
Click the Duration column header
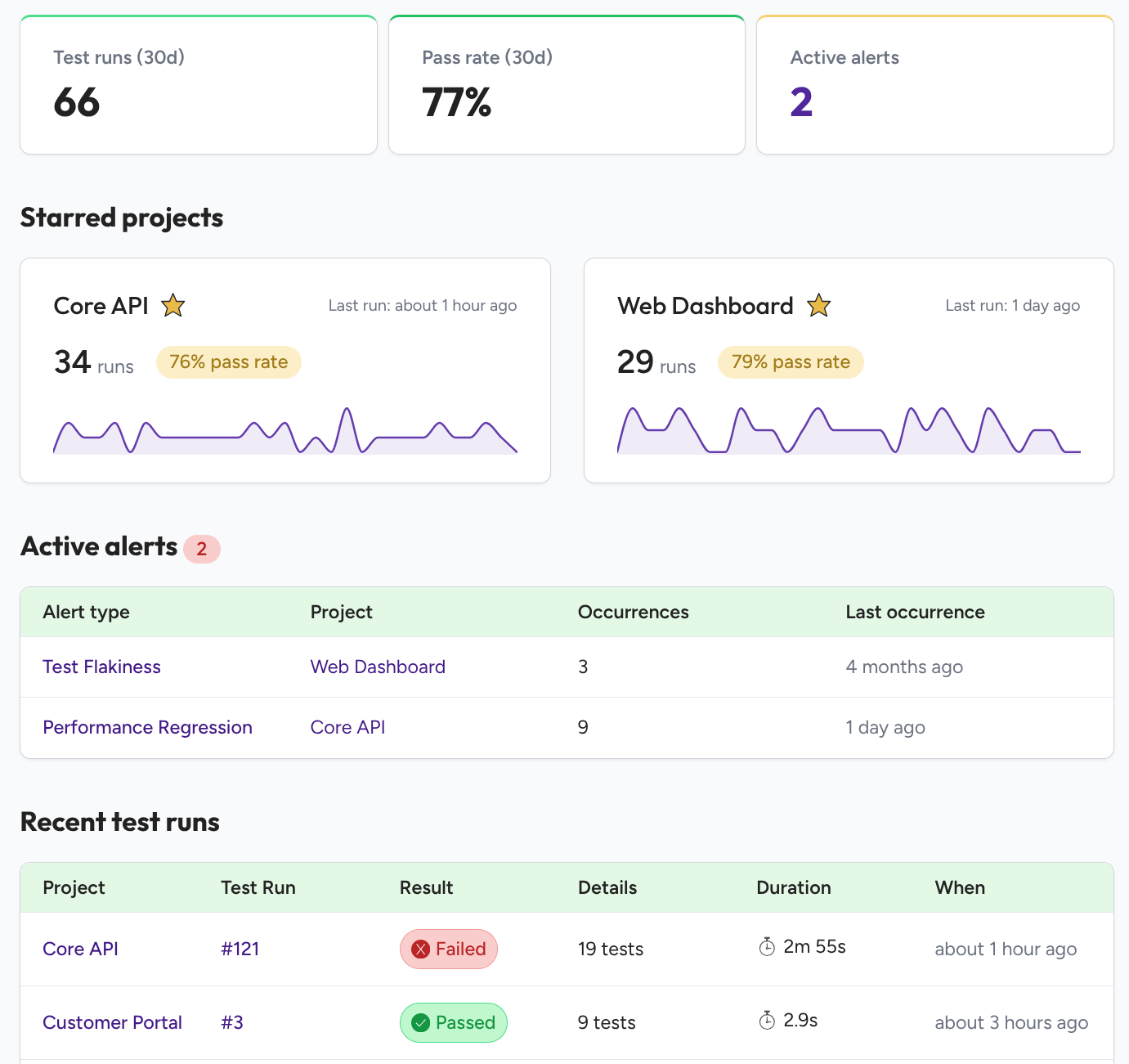793,887
